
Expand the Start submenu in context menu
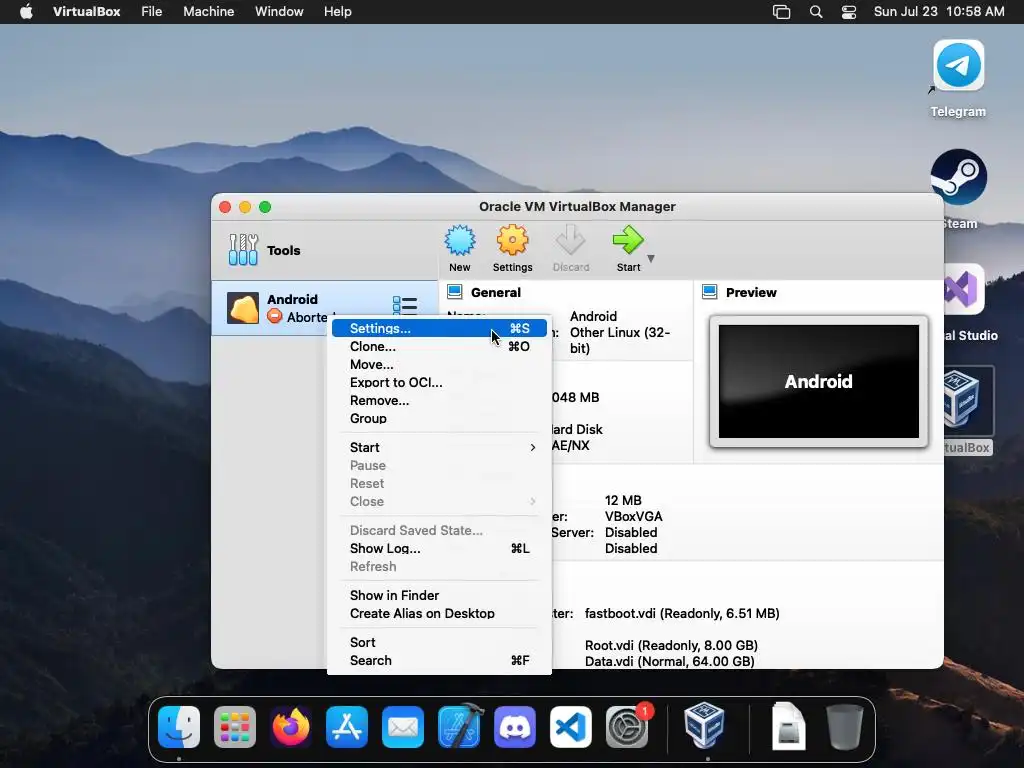(440, 447)
